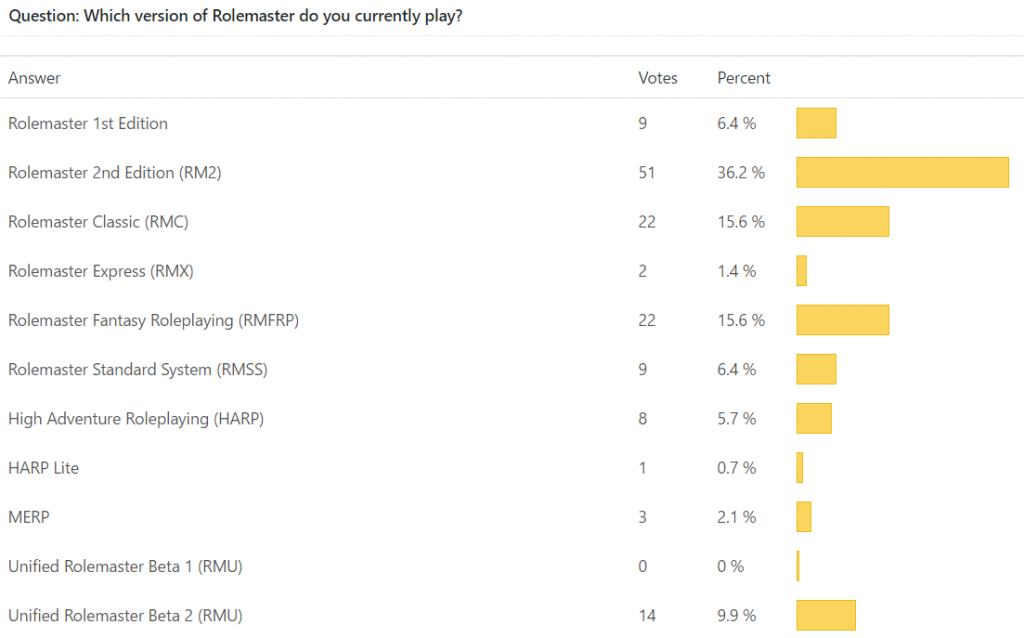Click the vote count 51
This screenshot has width=1024, height=638.
click(x=646, y=173)
